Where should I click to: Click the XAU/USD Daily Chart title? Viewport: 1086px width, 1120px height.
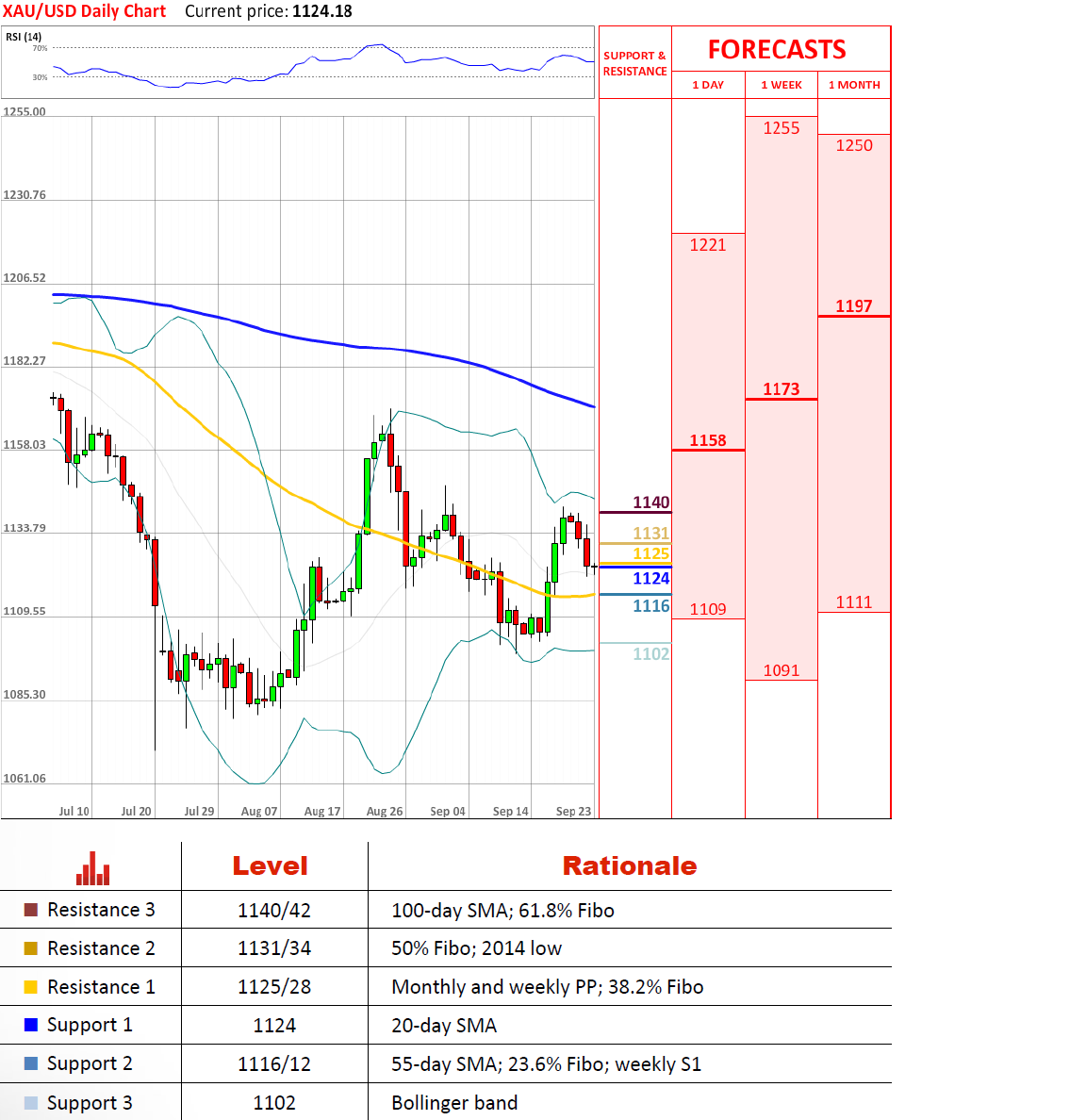(x=84, y=11)
